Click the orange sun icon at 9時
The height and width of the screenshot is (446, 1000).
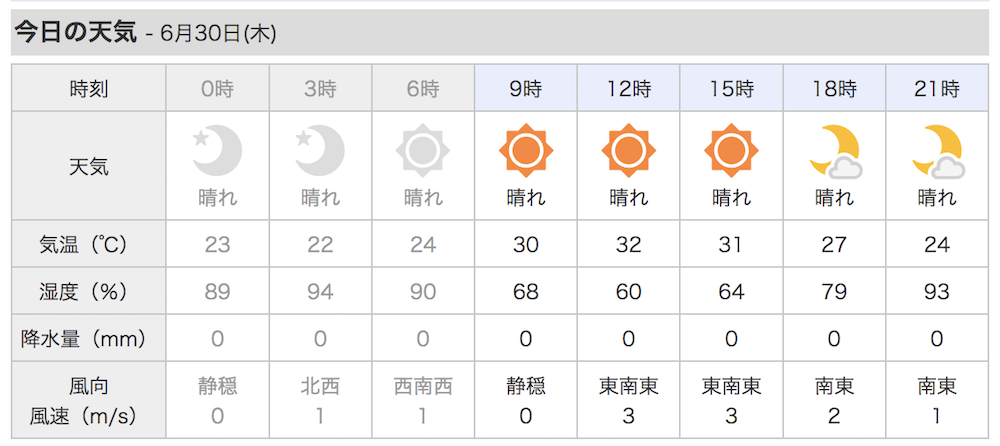(526, 151)
